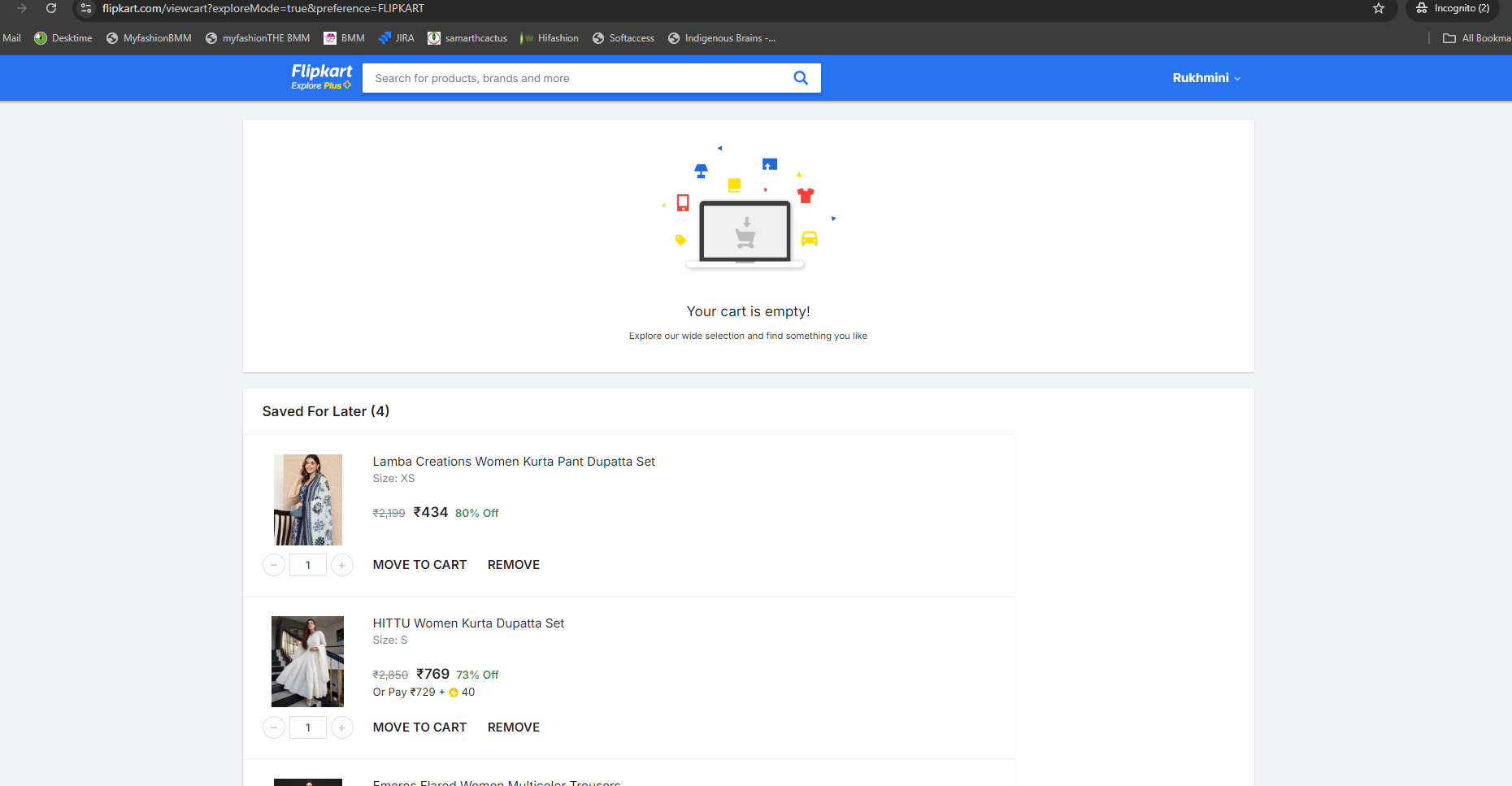Screen dimensions: 1512x786
Task: Open the HITTU kurta product thumbnail
Action: 307,662
